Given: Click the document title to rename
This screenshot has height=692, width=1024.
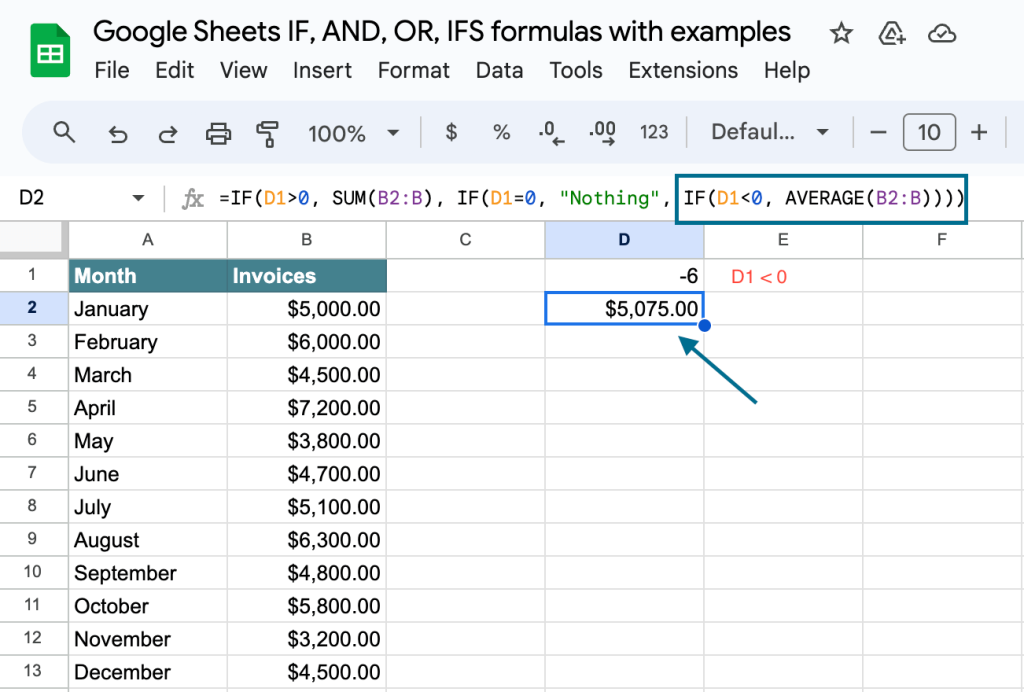Looking at the screenshot, I should (x=441, y=31).
